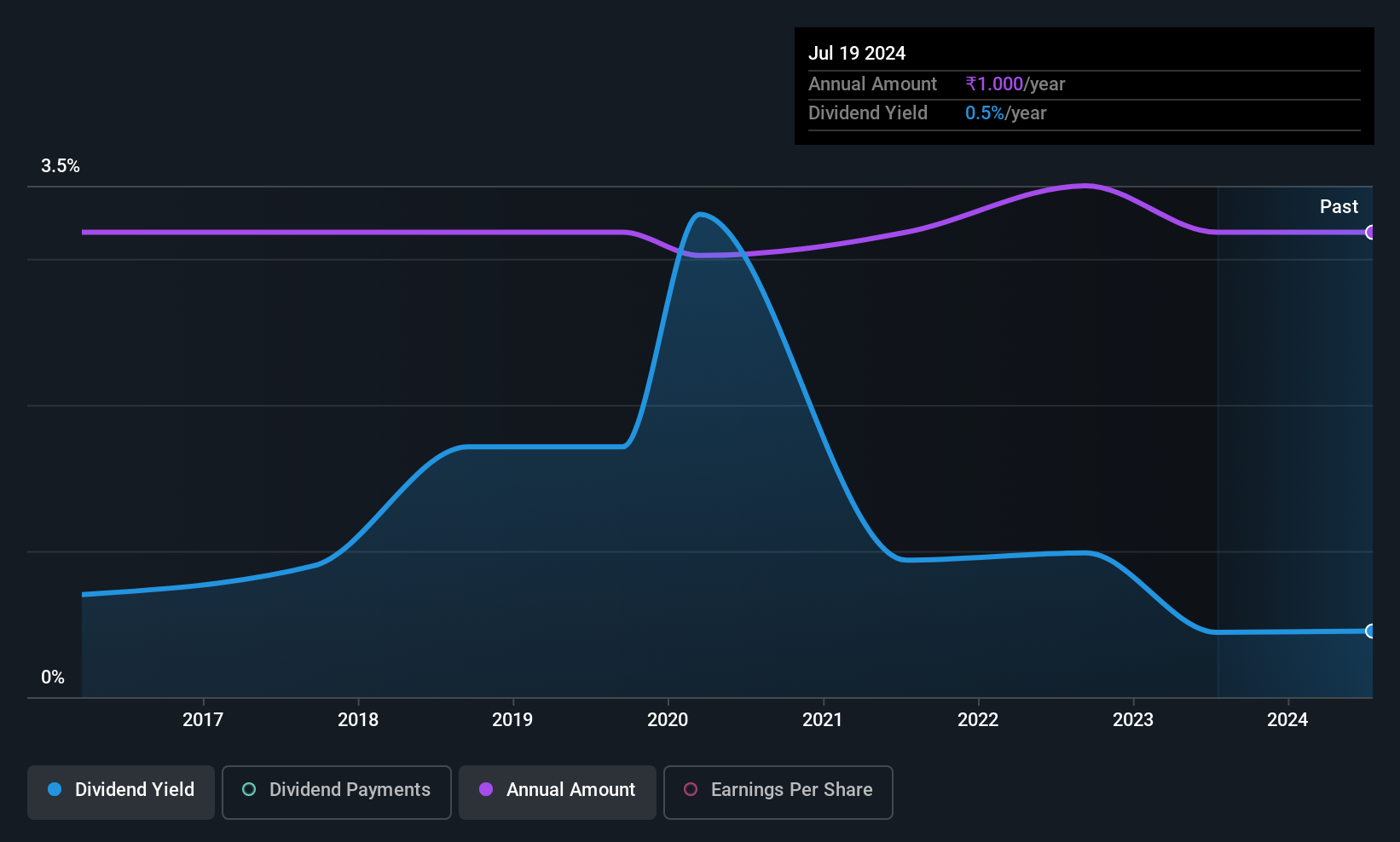This screenshot has width=1400, height=842.
Task: Show the Earnings Per Share series
Action: click(x=778, y=792)
